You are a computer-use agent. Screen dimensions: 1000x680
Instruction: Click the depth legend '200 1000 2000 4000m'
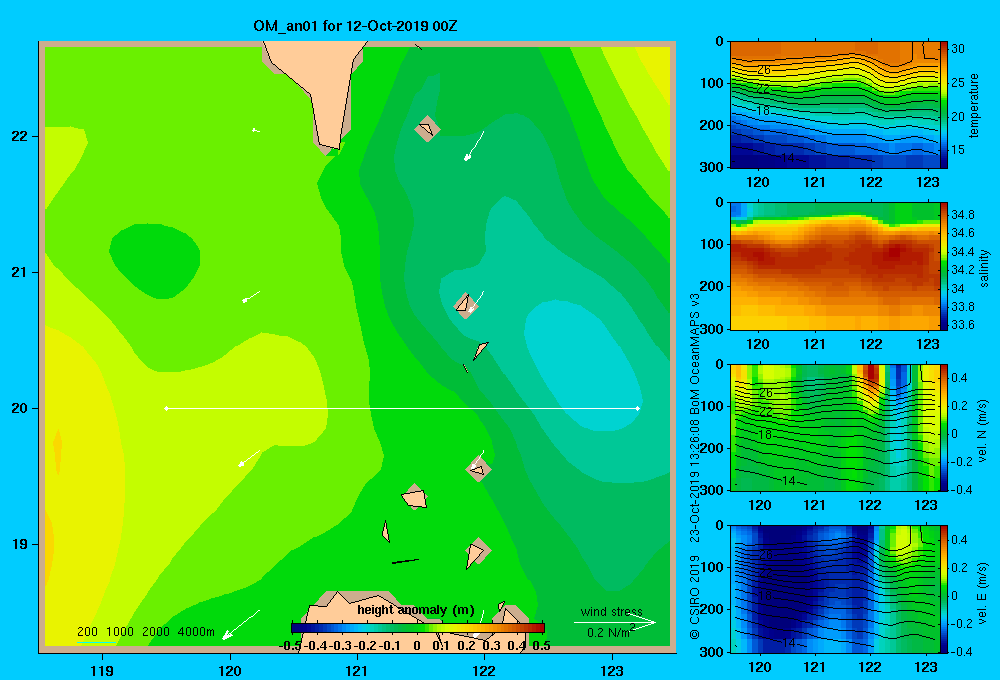pyautogui.click(x=145, y=632)
